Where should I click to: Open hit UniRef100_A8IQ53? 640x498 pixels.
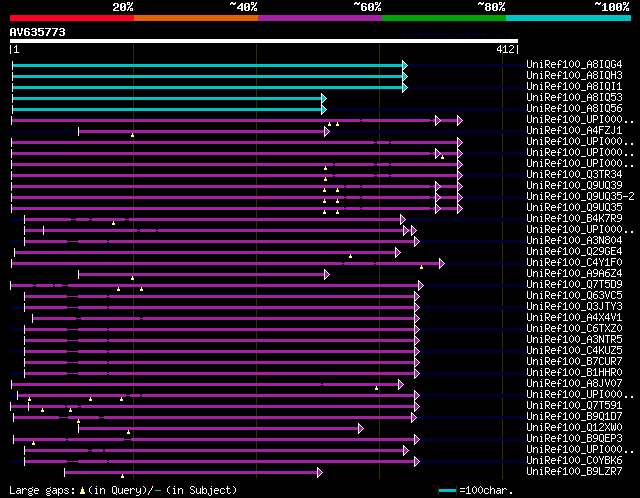click(x=574, y=97)
